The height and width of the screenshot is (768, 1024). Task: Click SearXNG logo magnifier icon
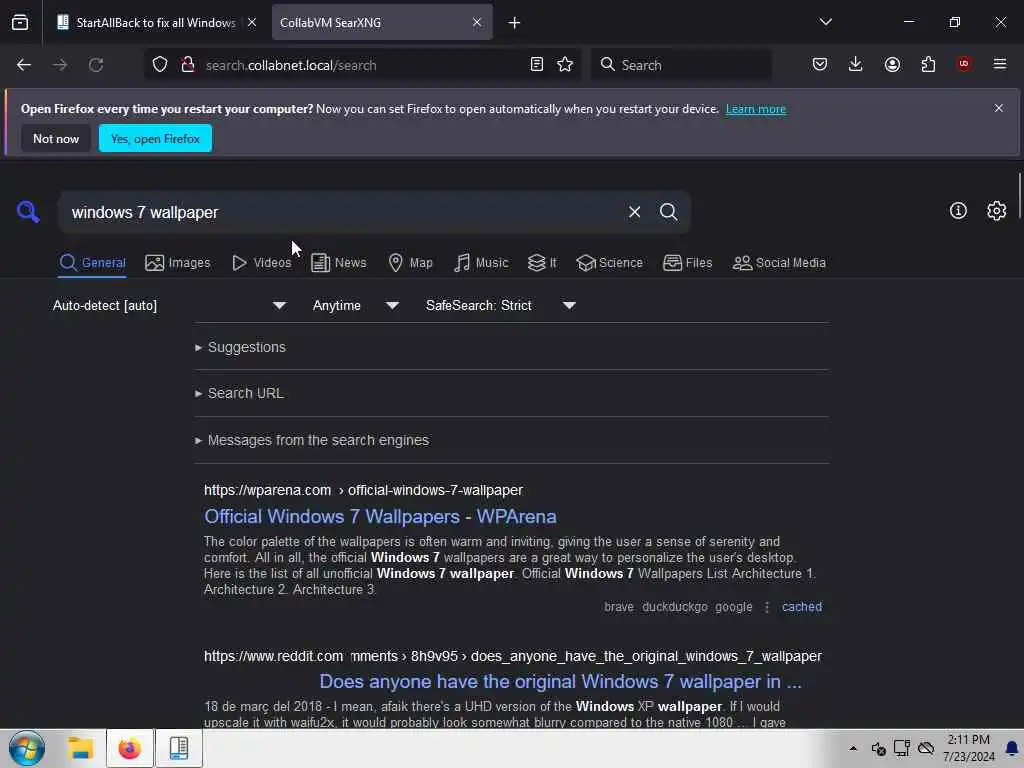28,212
